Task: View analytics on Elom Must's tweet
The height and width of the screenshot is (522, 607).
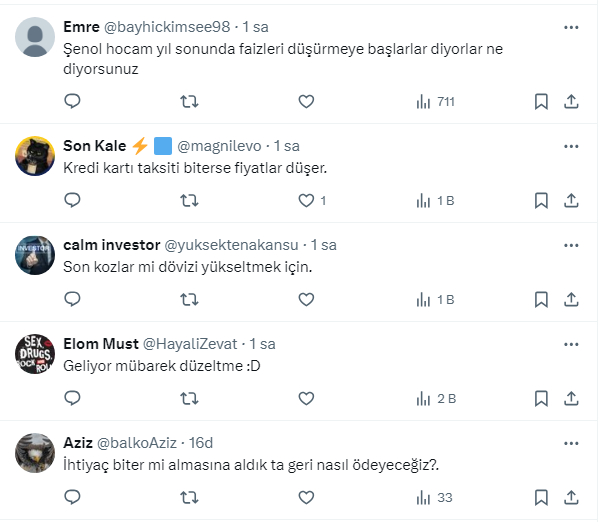Action: 435,398
